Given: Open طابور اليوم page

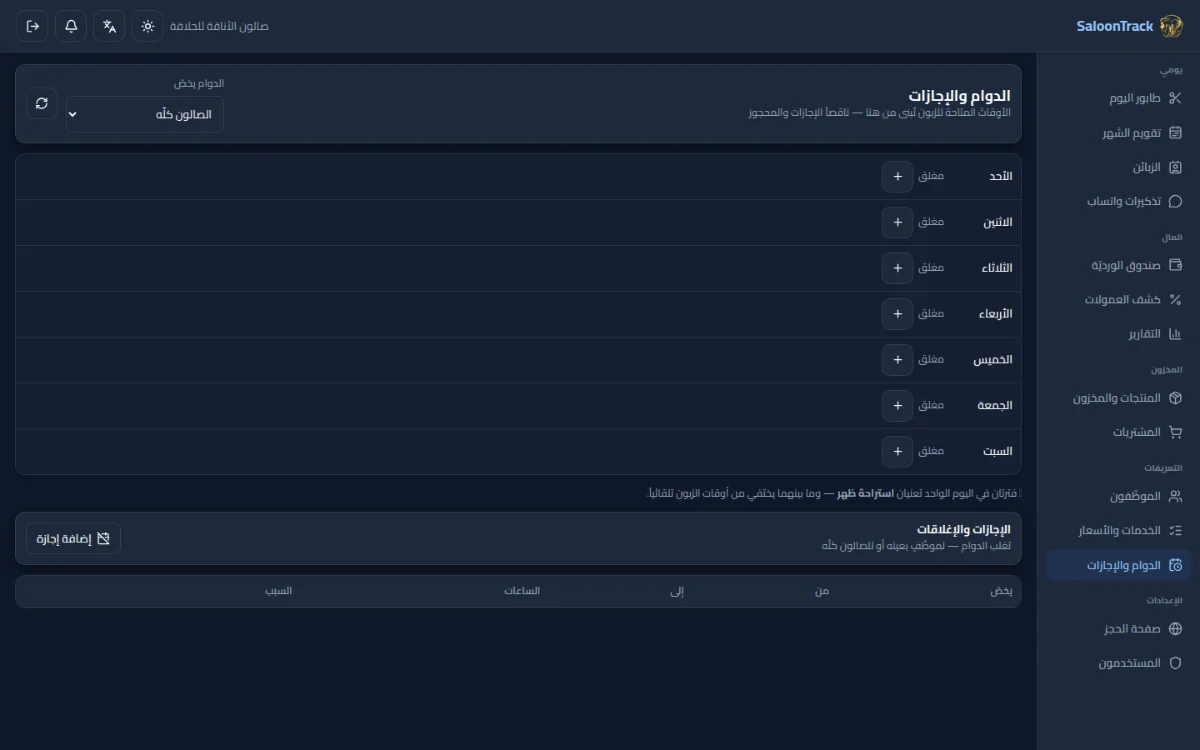Looking at the screenshot, I should tap(1118, 98).
